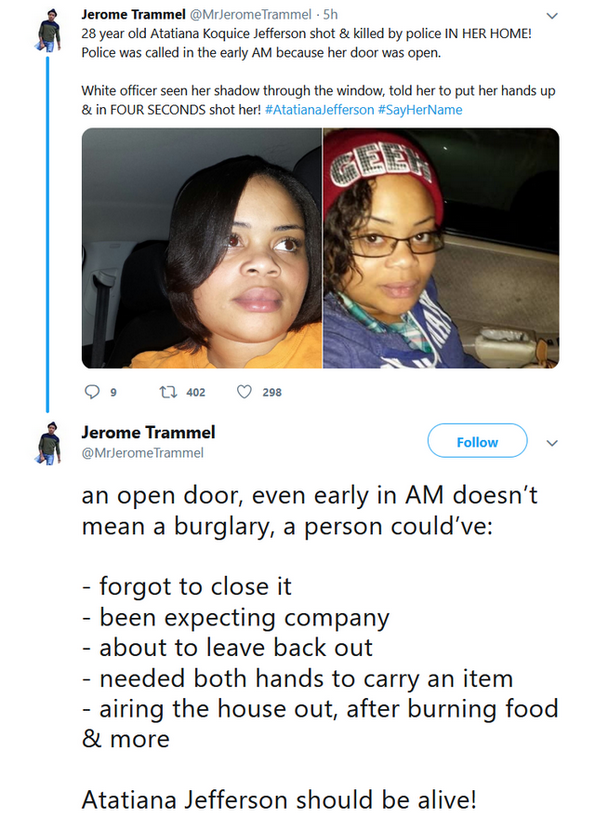The height and width of the screenshot is (818, 595).
Task: Follow Jerome Trammel with the Follow button
Action: click(477, 441)
